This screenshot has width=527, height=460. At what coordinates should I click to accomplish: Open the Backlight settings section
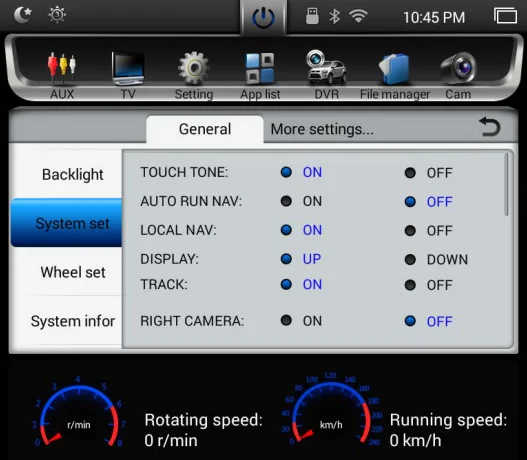pyautogui.click(x=73, y=174)
